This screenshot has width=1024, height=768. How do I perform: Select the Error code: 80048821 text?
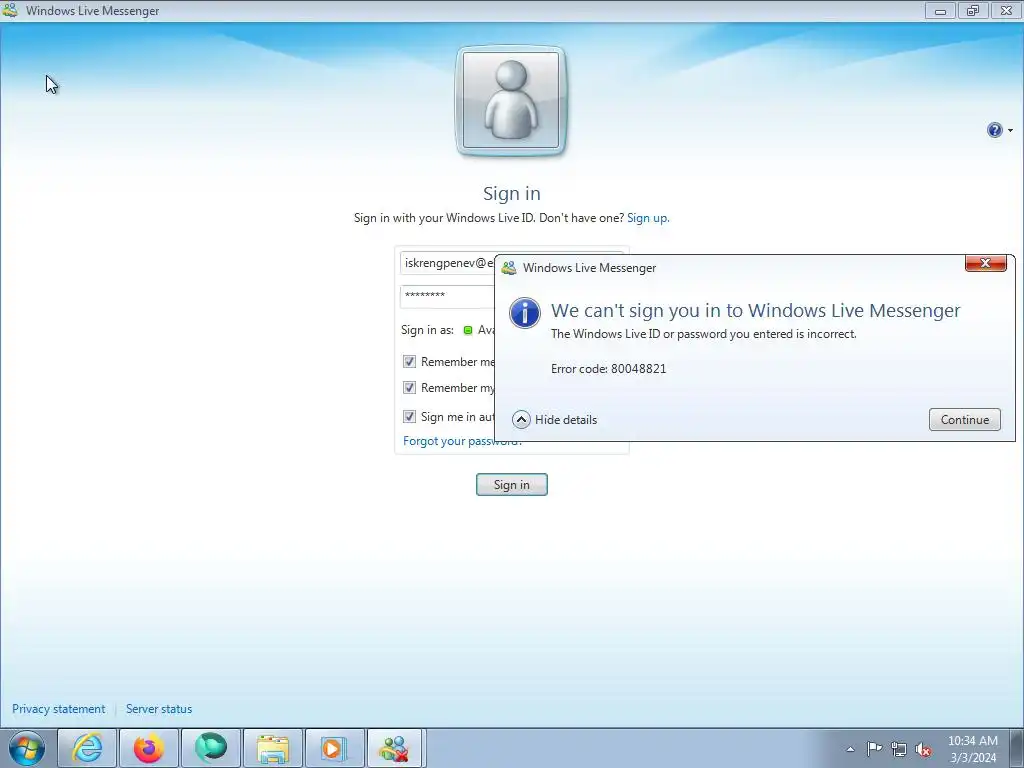(609, 368)
